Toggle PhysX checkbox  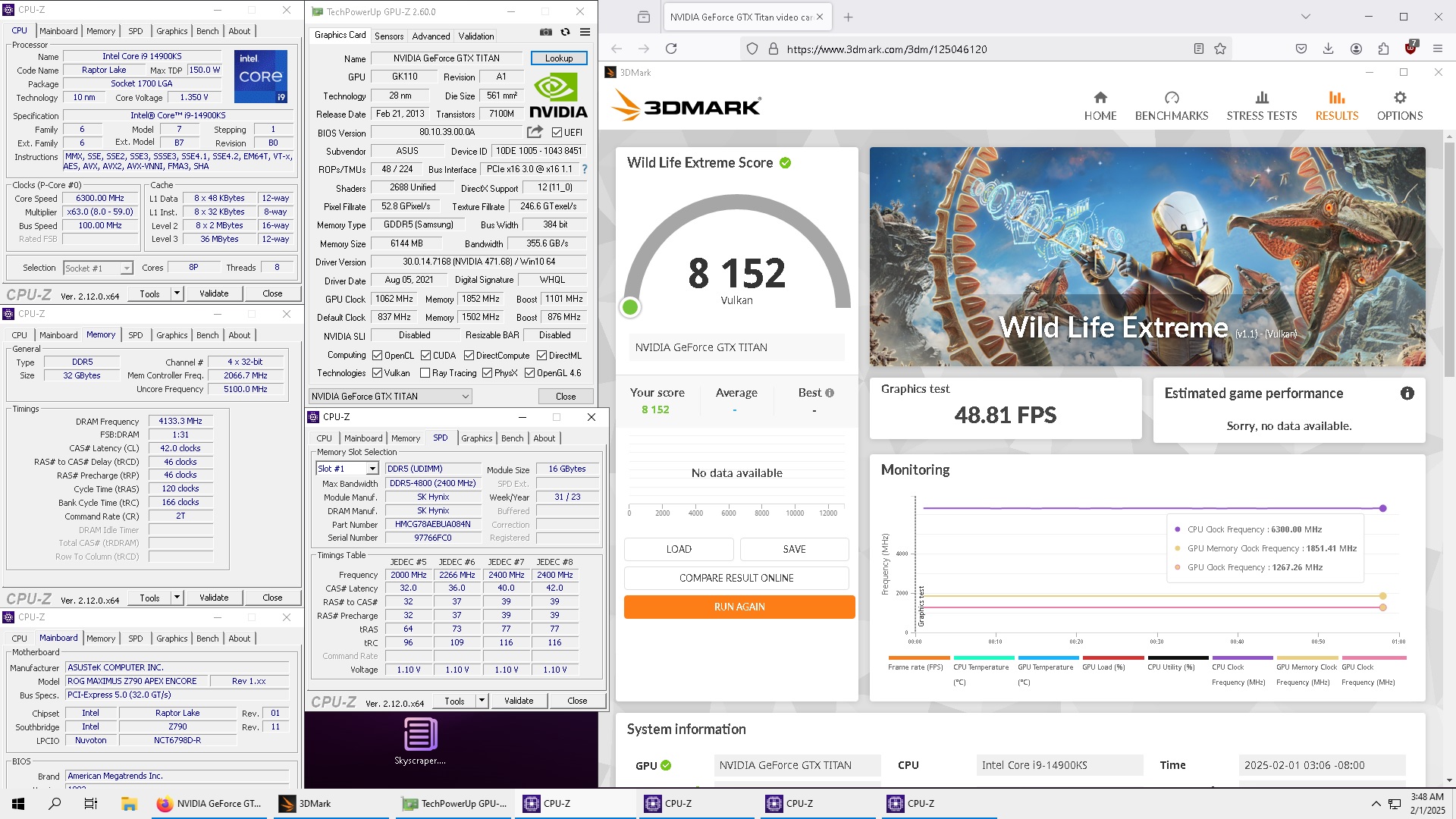tap(487, 373)
